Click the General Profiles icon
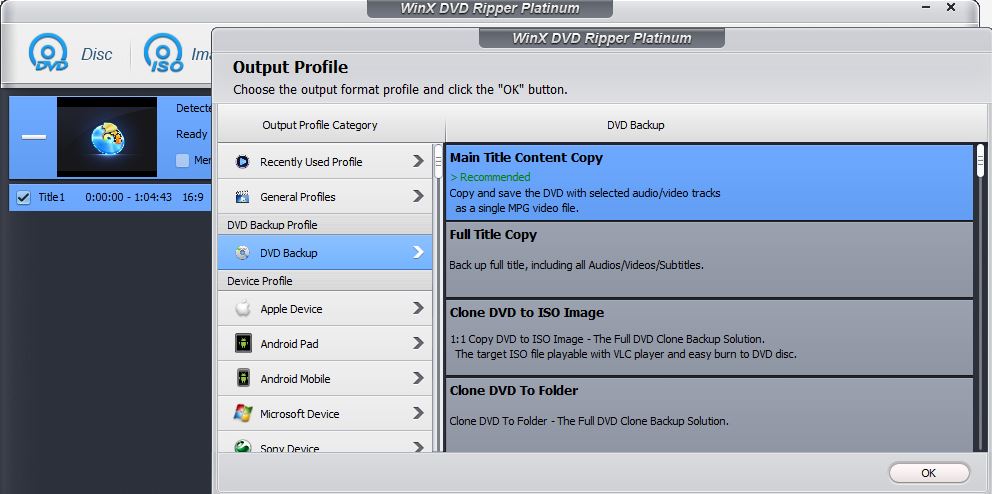This screenshot has width=992, height=494. 242,197
